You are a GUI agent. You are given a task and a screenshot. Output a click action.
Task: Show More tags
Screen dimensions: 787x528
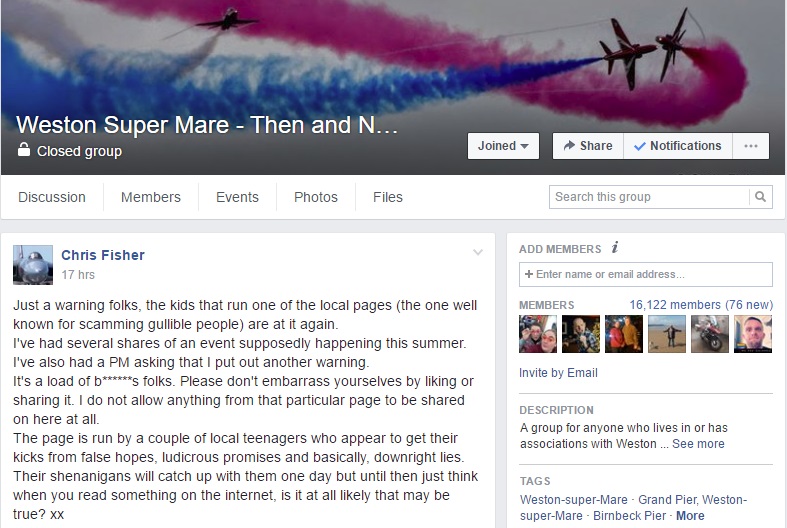(690, 515)
